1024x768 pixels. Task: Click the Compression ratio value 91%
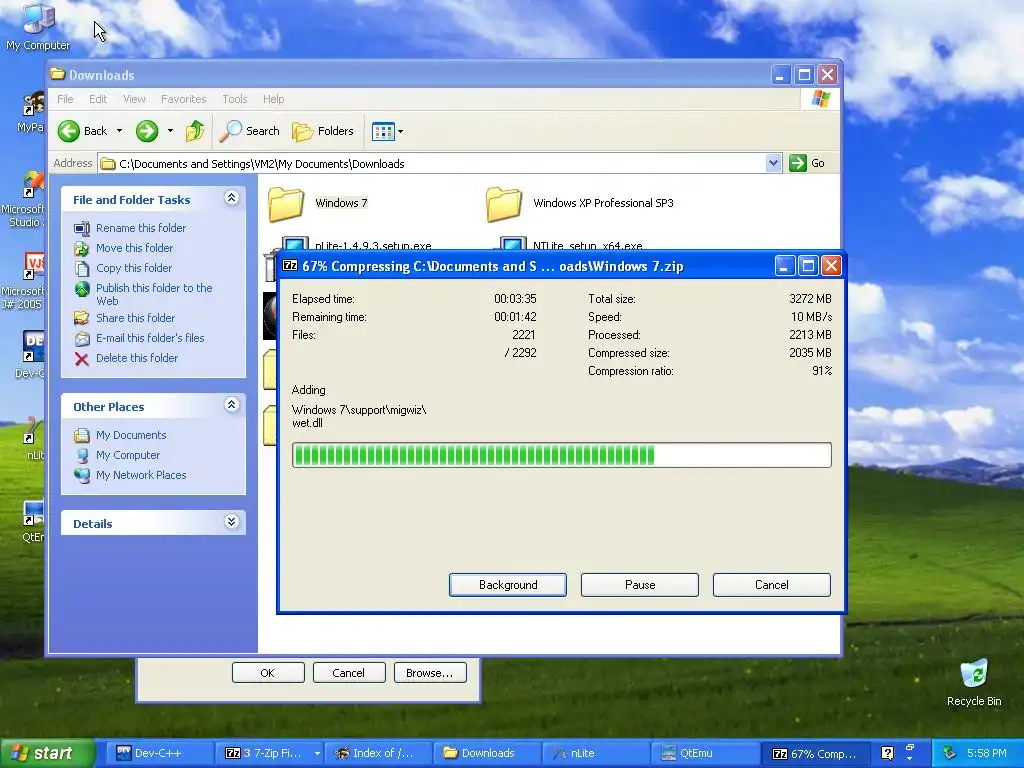click(x=822, y=371)
